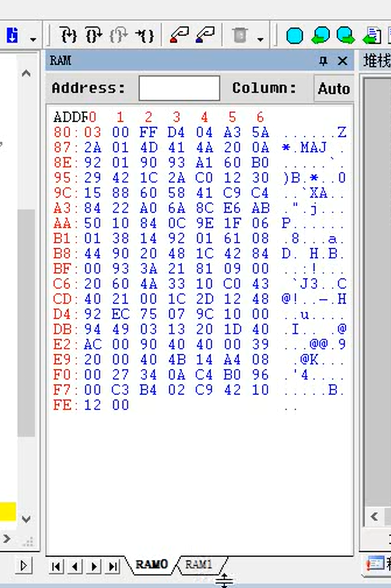Click scroll left arrow in stack panel

[x=374, y=516]
